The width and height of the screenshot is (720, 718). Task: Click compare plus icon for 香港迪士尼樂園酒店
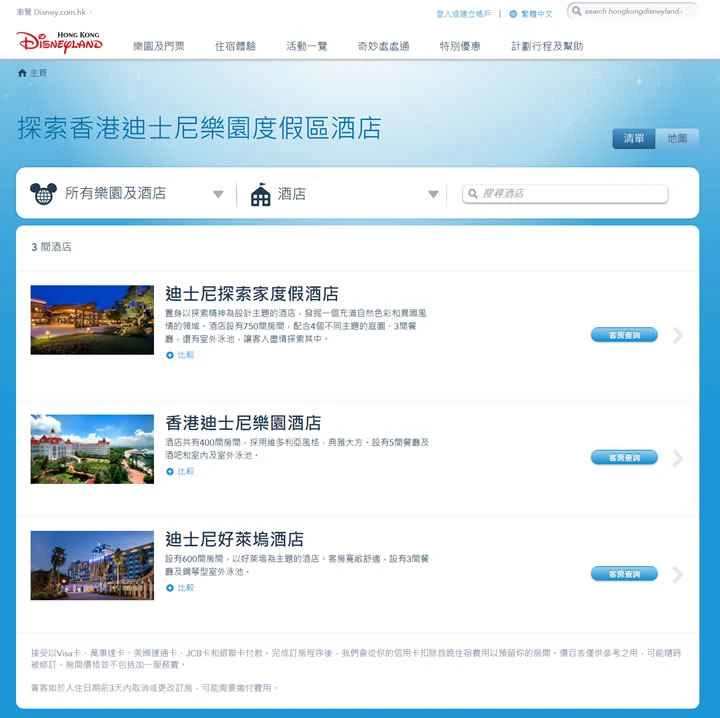pos(170,471)
